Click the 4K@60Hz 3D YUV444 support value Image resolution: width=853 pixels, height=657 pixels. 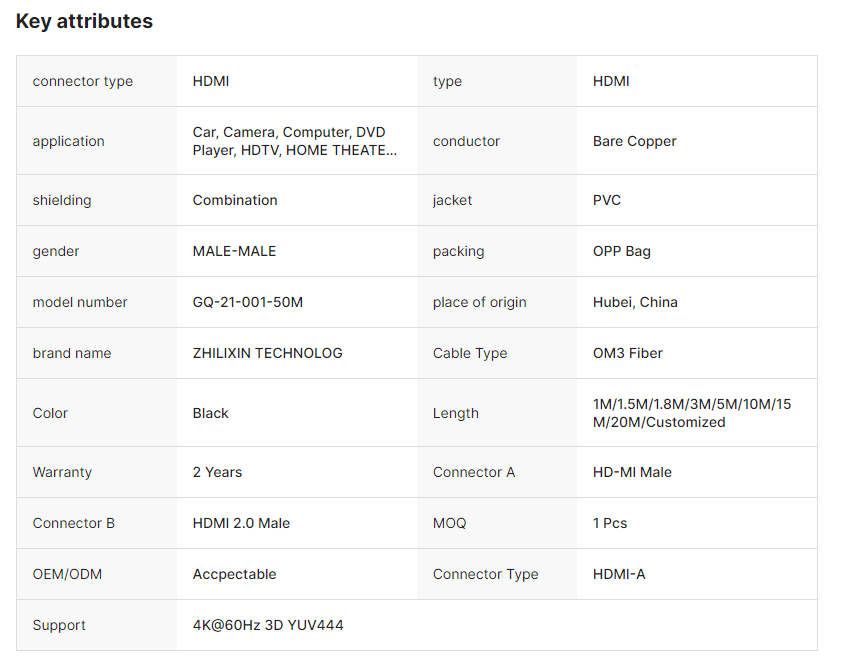tap(268, 625)
